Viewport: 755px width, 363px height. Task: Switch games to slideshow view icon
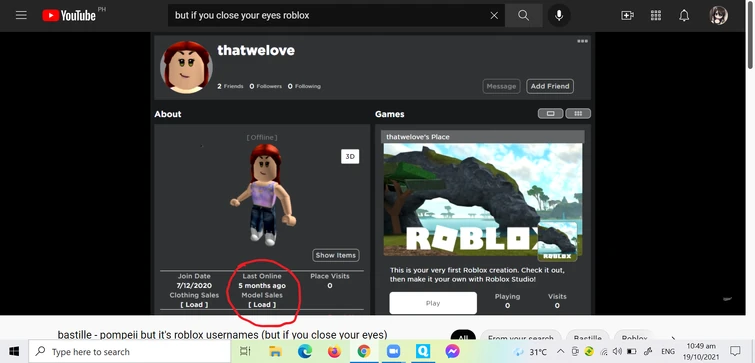(x=551, y=114)
